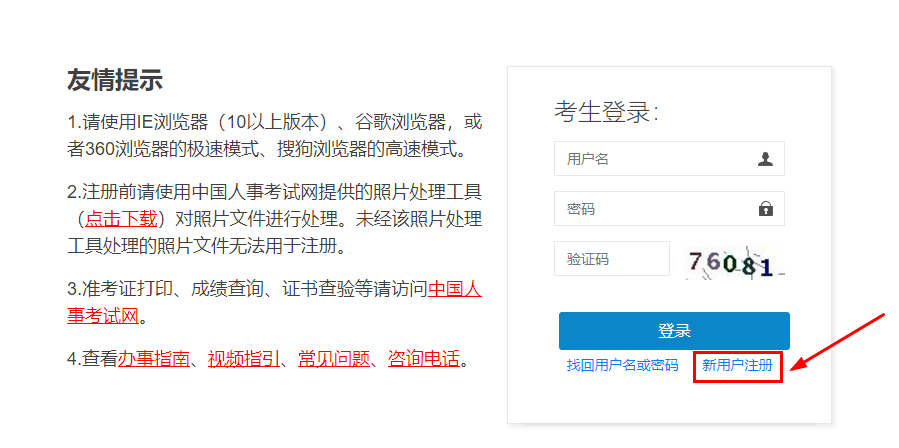Open 中国人事考试网 link

[455, 287]
